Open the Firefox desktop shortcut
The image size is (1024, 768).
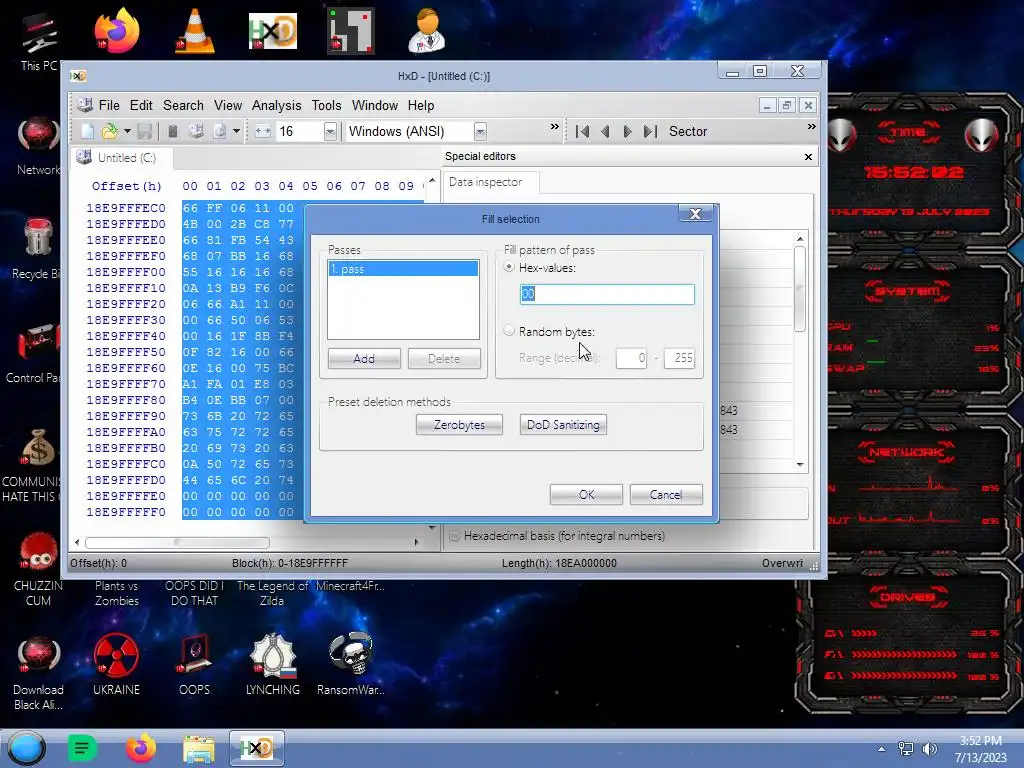(116, 31)
